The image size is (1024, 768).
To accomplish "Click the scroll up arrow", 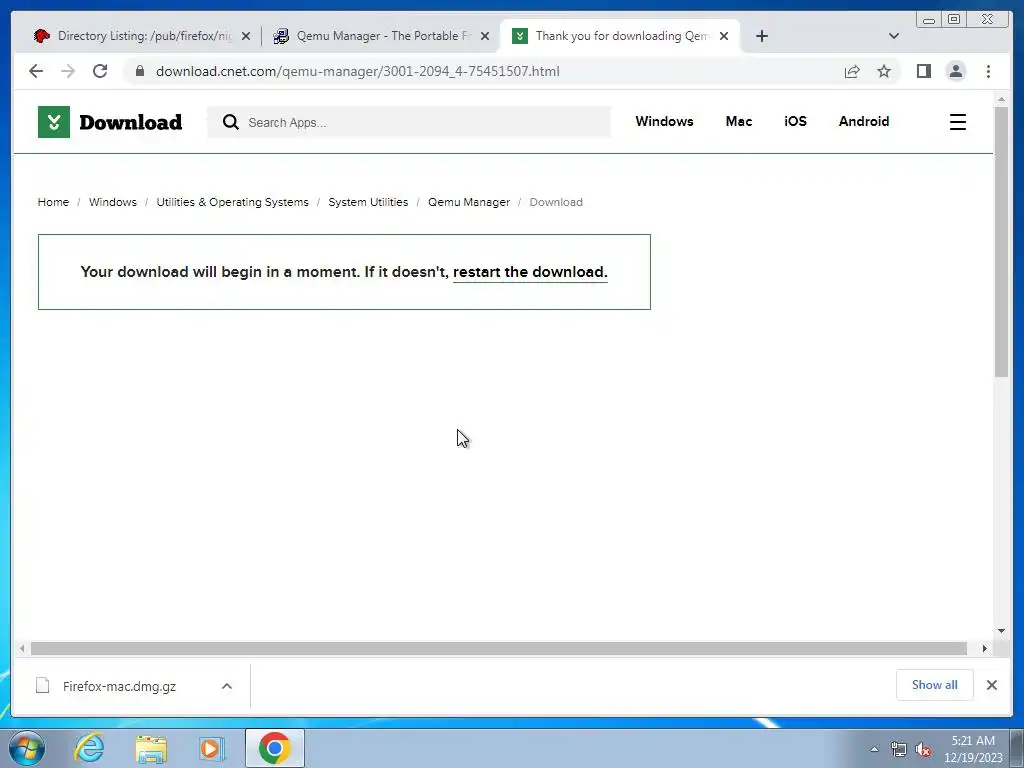I will (x=1001, y=99).
